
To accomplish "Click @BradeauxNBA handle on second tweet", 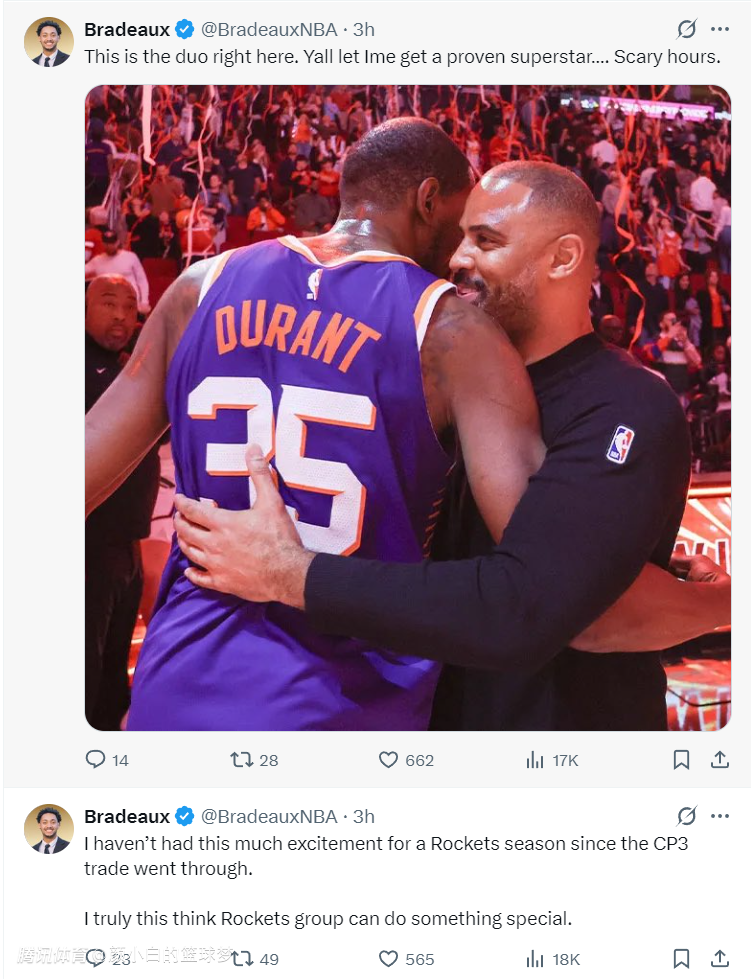I will [x=269, y=816].
